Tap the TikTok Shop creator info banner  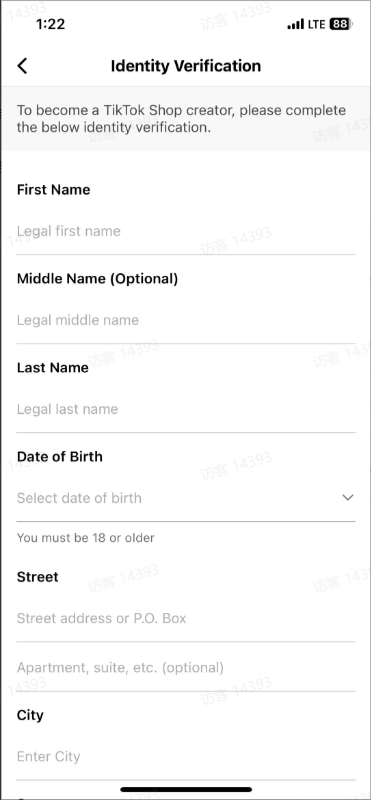[186, 119]
